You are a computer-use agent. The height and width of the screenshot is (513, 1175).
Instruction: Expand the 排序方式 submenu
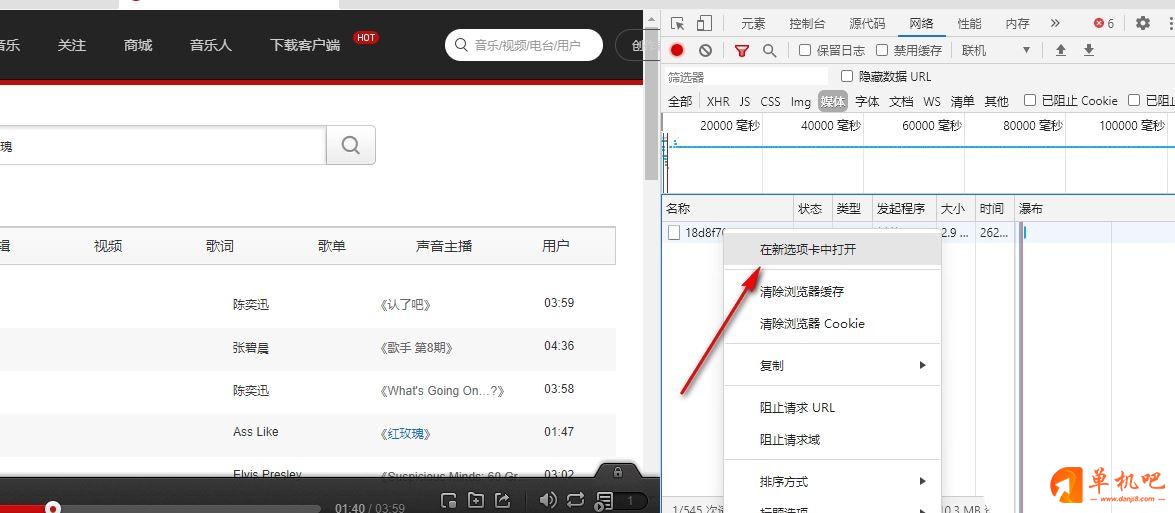(832, 482)
